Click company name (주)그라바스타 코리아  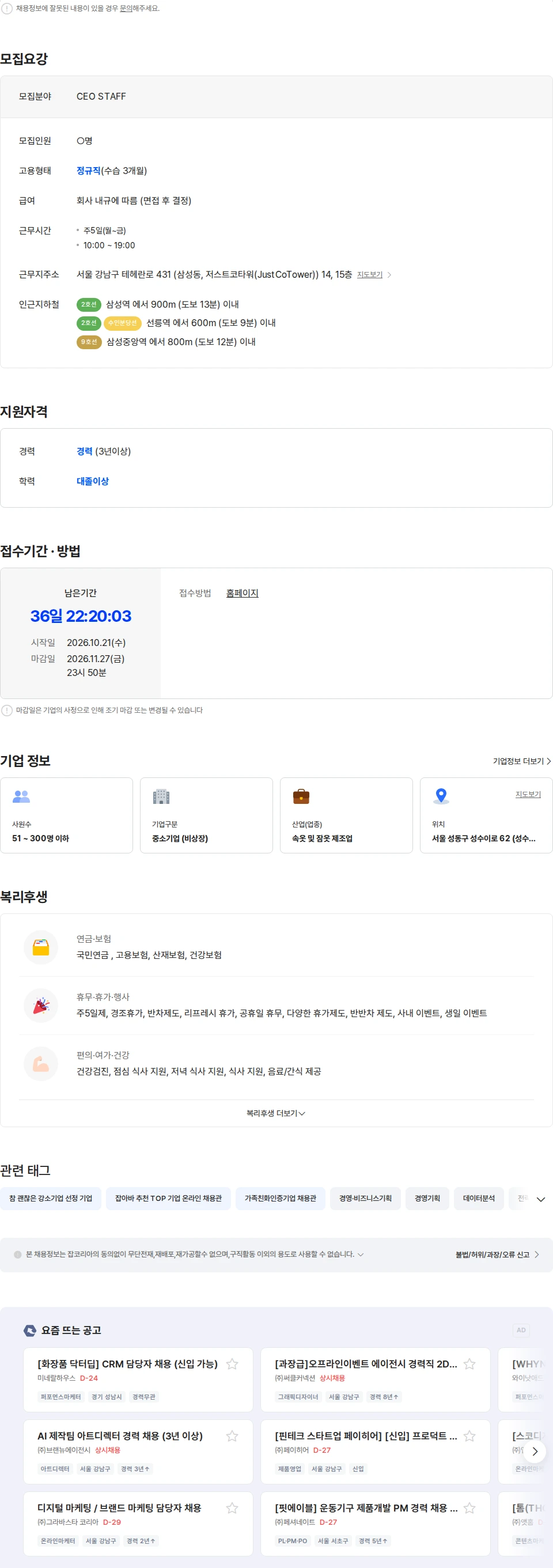point(67,1522)
